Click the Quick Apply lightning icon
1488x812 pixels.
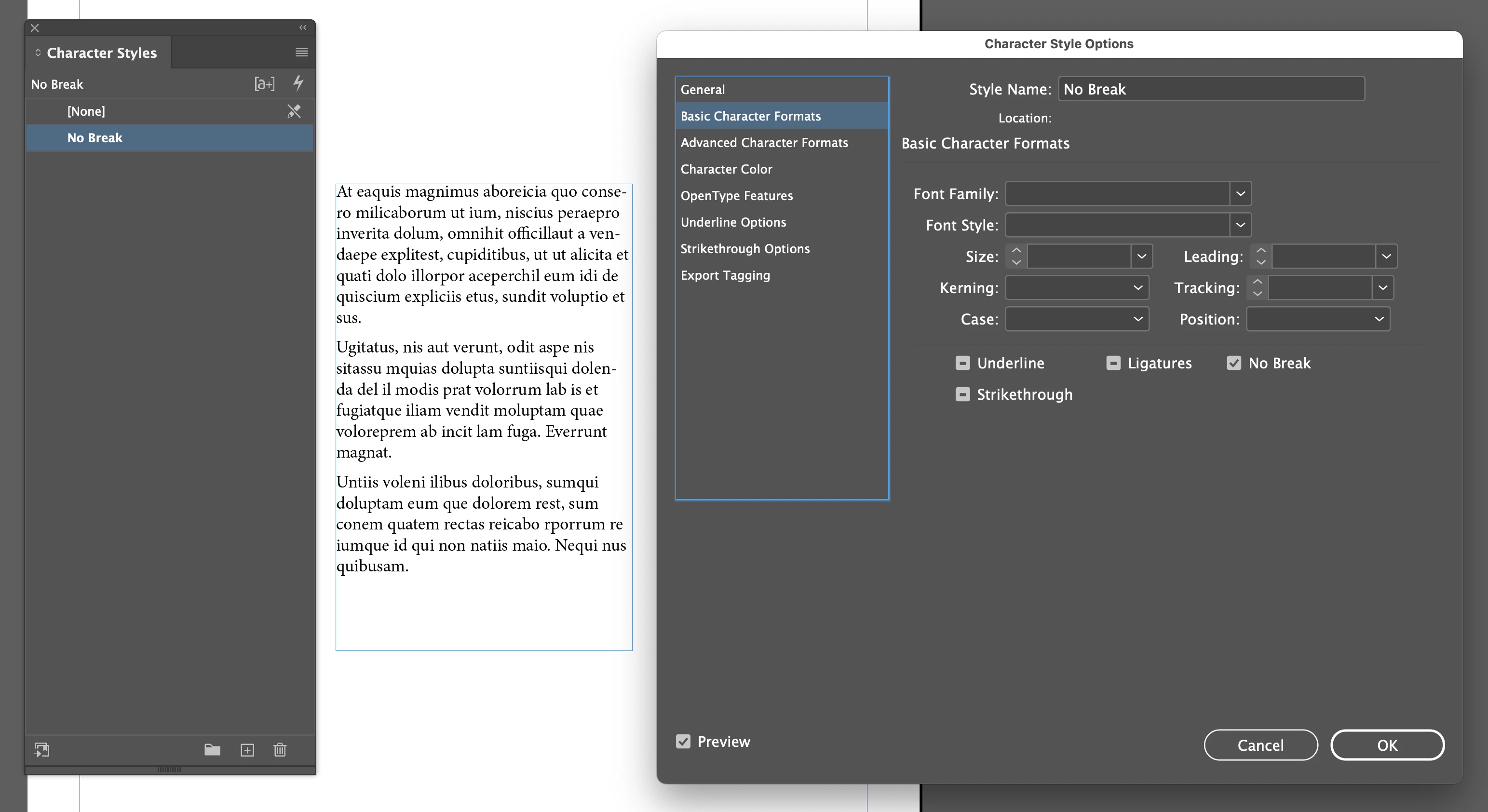(298, 83)
